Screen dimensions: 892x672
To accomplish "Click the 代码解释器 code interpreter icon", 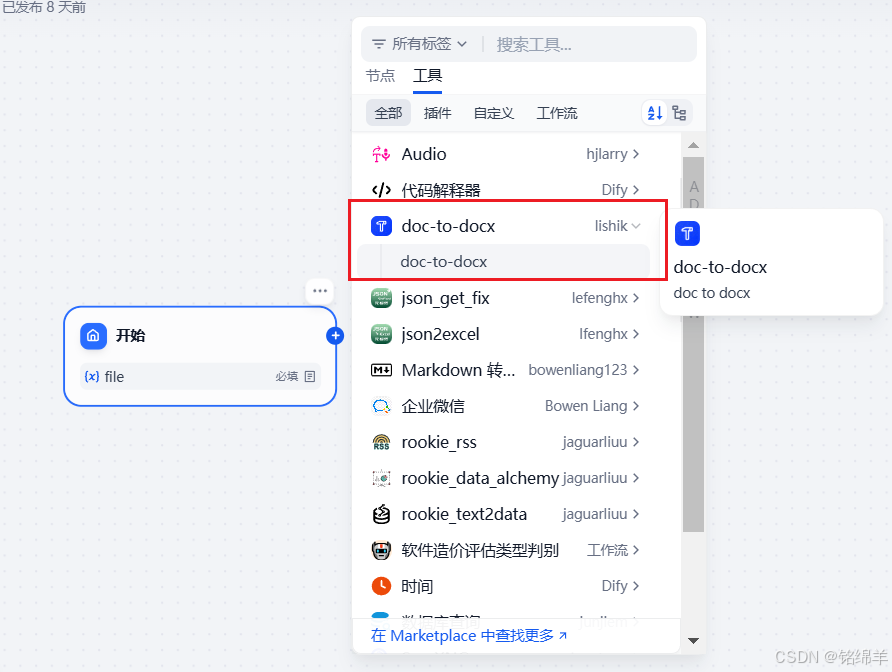I will click(380, 190).
